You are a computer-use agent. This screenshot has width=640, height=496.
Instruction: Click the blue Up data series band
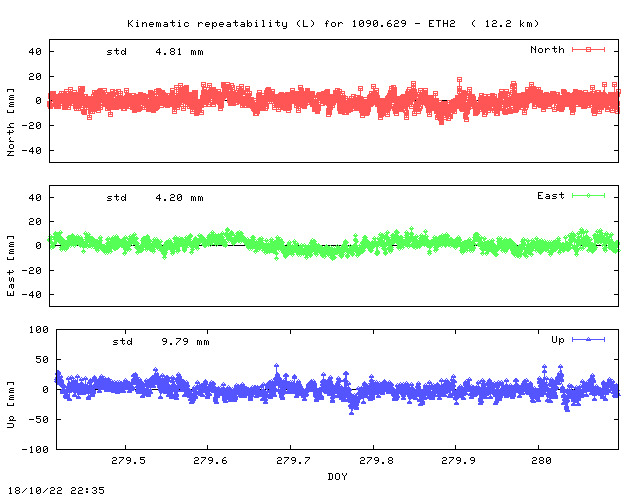[337, 388]
